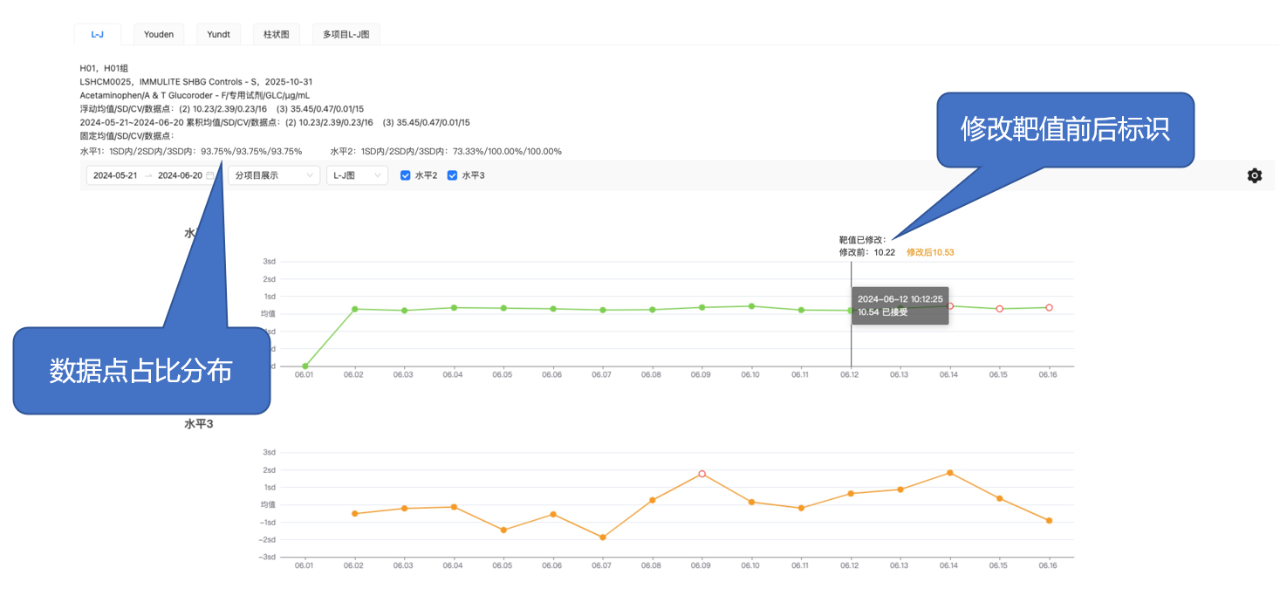Viewport: 1280px width, 607px height.
Task: Click the green data point at 06.10
Action: coord(751,306)
